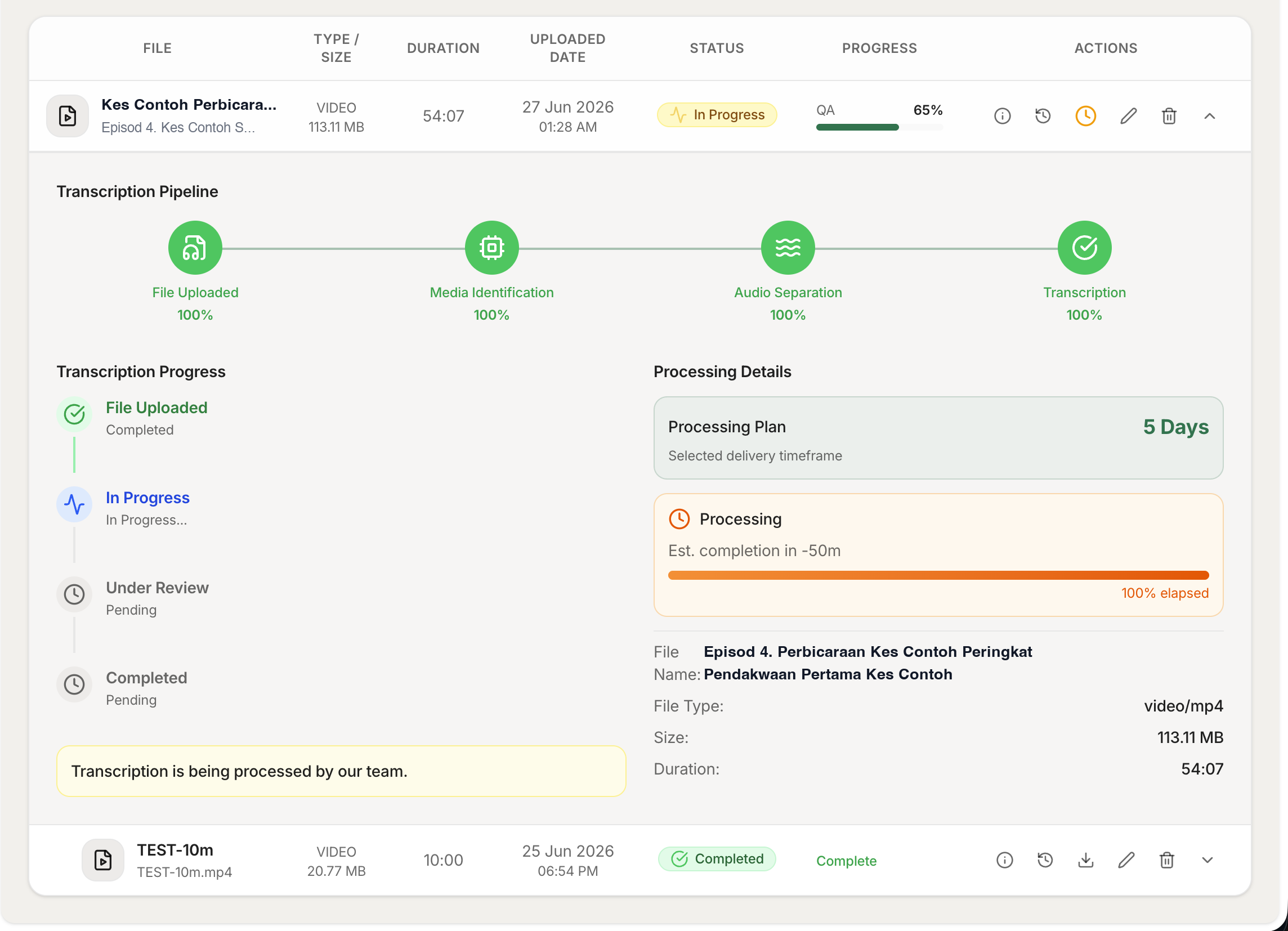
Task: Click the 113.11 MB Size value in details
Action: (1189, 737)
